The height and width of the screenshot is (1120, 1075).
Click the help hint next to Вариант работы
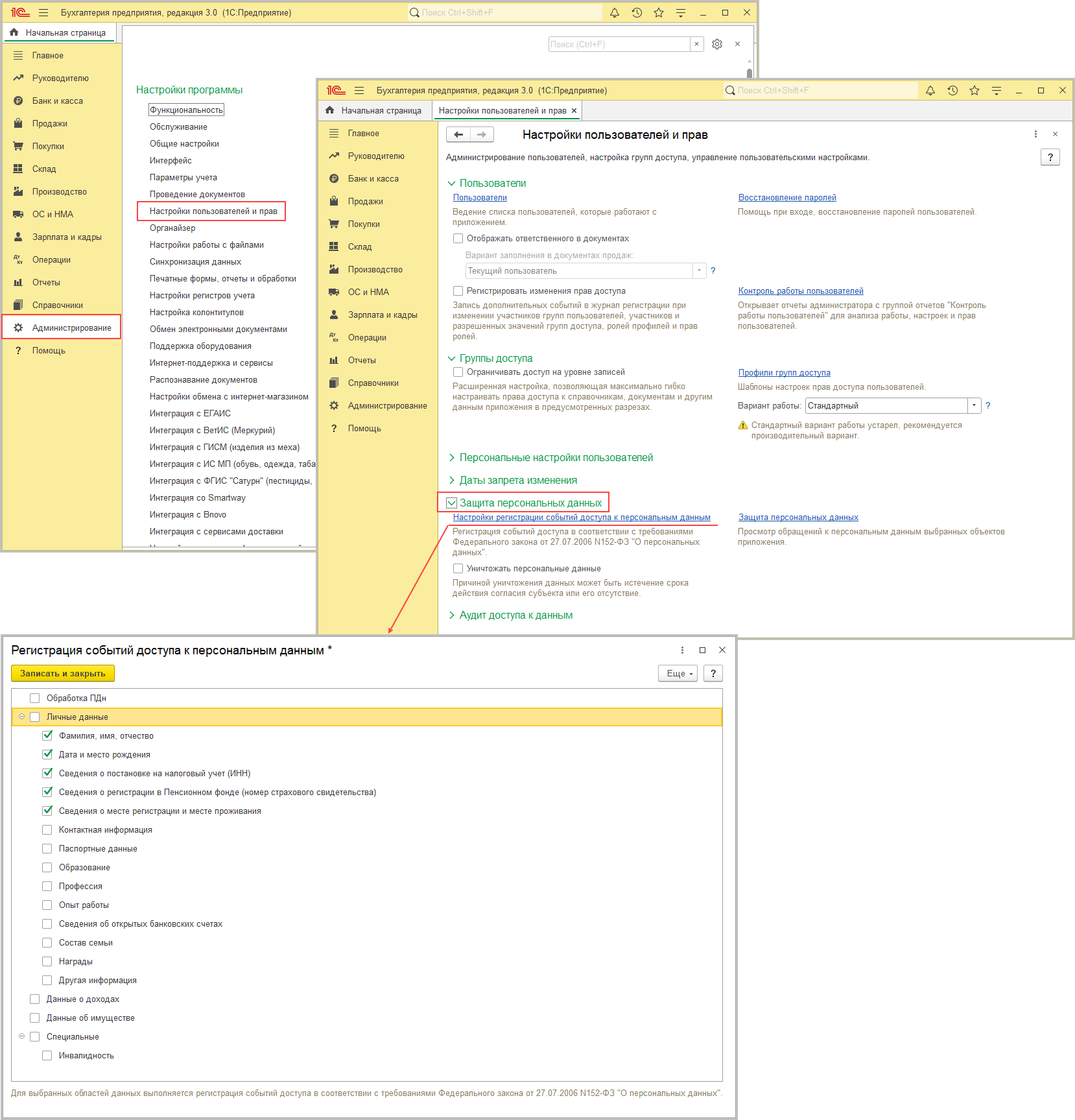point(988,406)
